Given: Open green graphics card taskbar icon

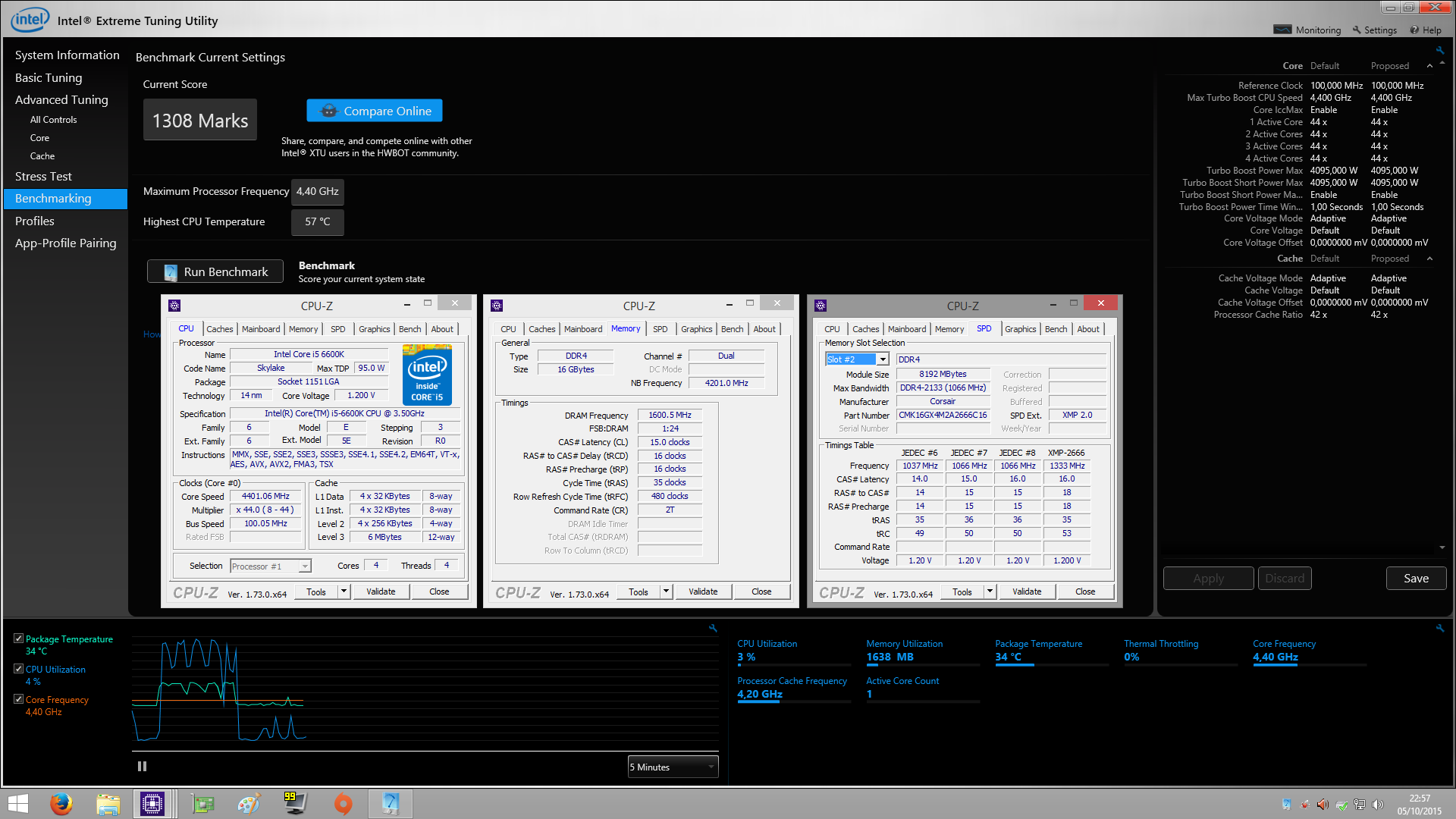Looking at the screenshot, I should click(202, 804).
